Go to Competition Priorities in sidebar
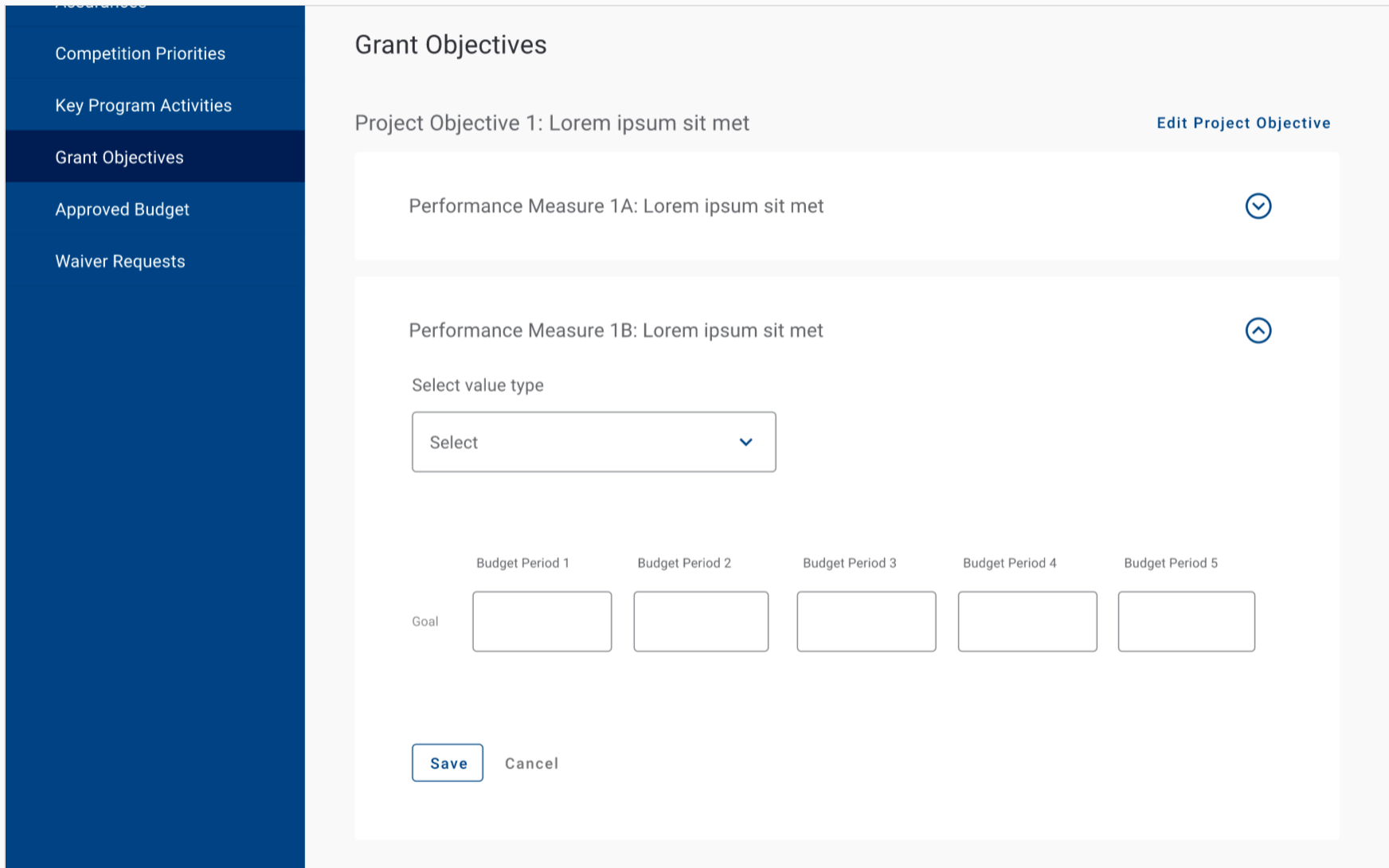Viewport: 1389px width, 868px height. click(x=140, y=53)
